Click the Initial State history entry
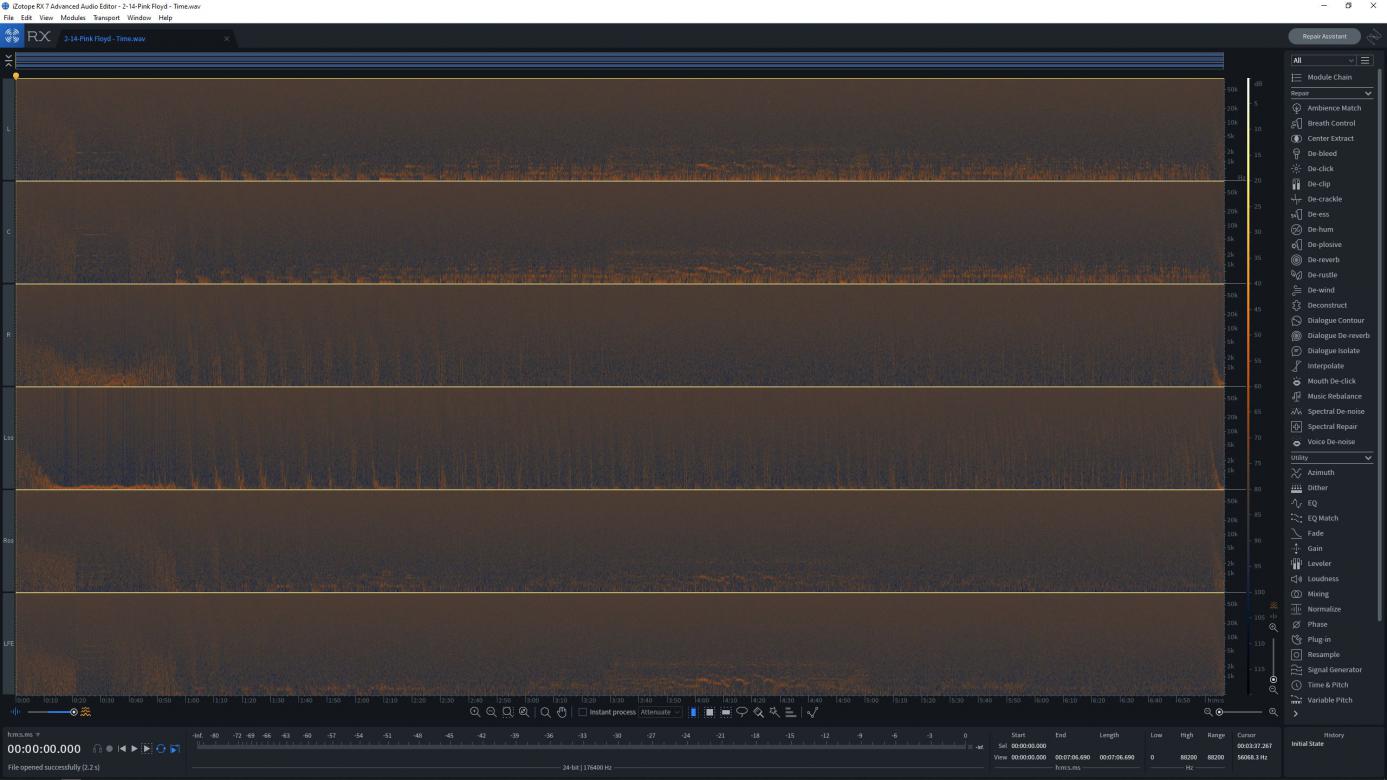The height and width of the screenshot is (780, 1387). (x=1309, y=744)
